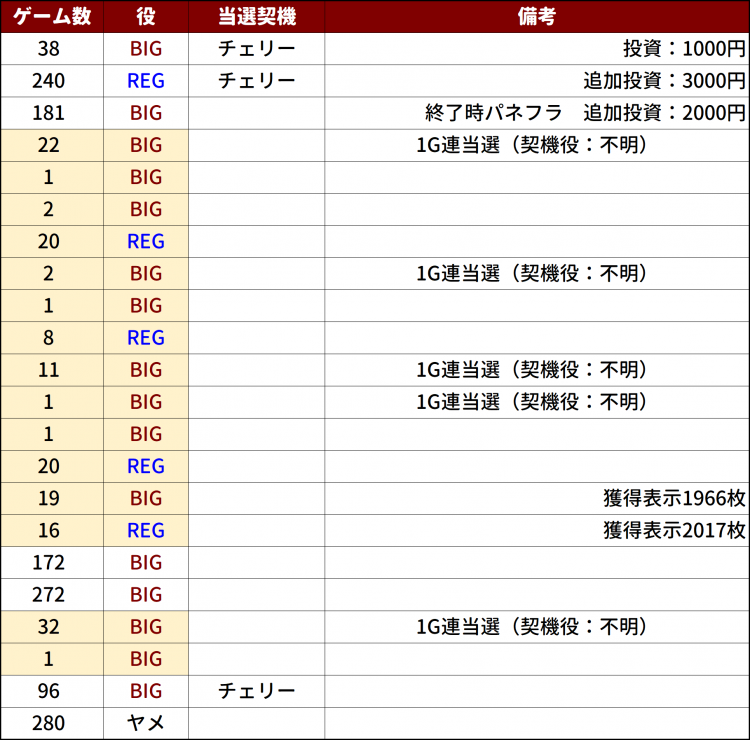Click チェリー in the 96-game row
Screen dimensions: 750x740
tap(256, 691)
